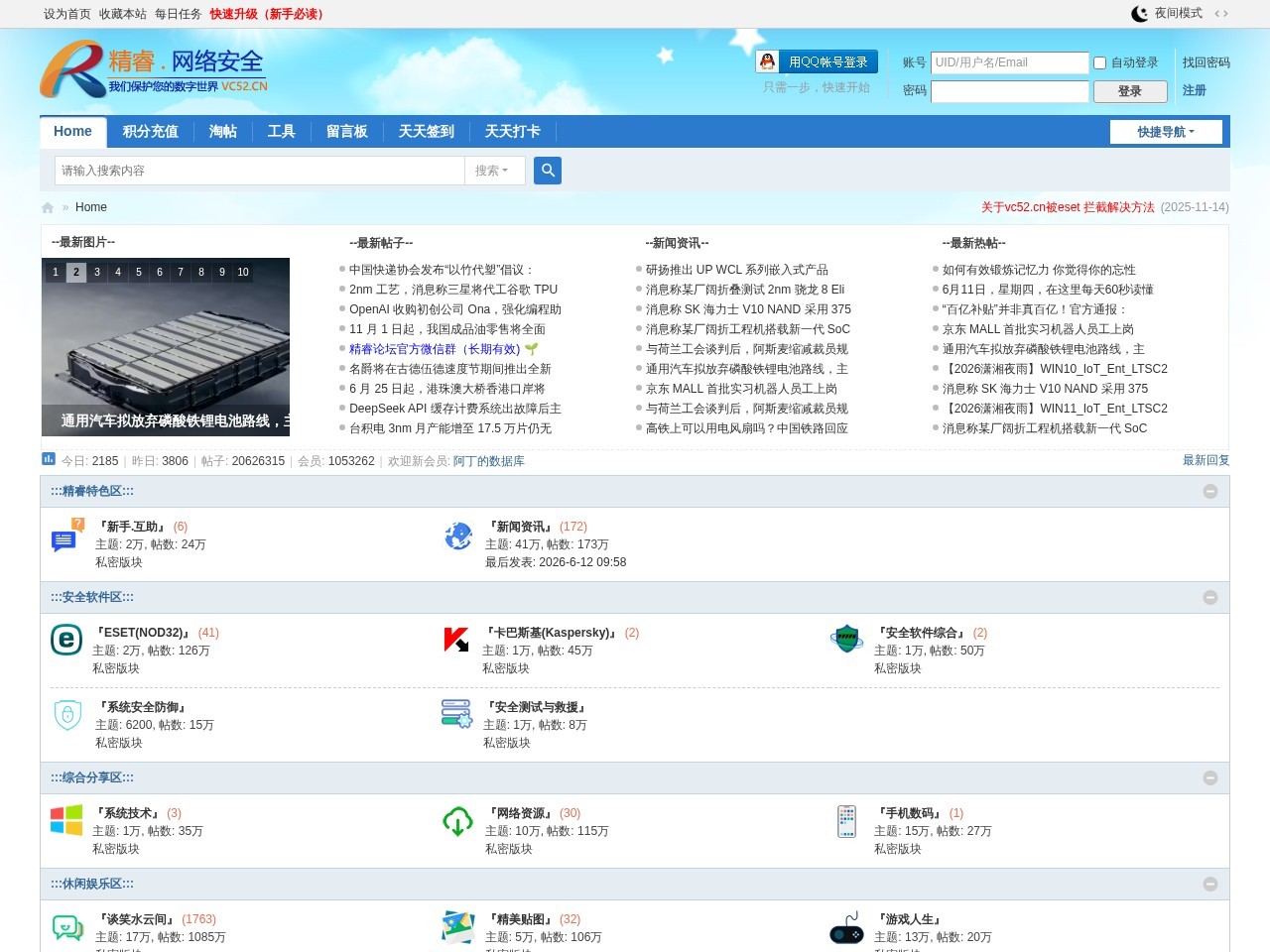
Task: Open hot post 如何有效锻炼记忆力
Action: pyautogui.click(x=1039, y=270)
